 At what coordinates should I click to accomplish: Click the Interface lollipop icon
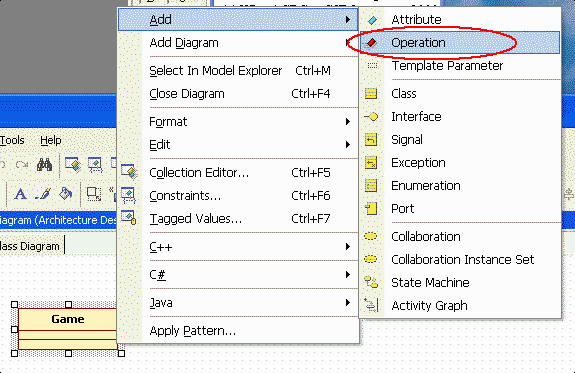[x=371, y=117]
